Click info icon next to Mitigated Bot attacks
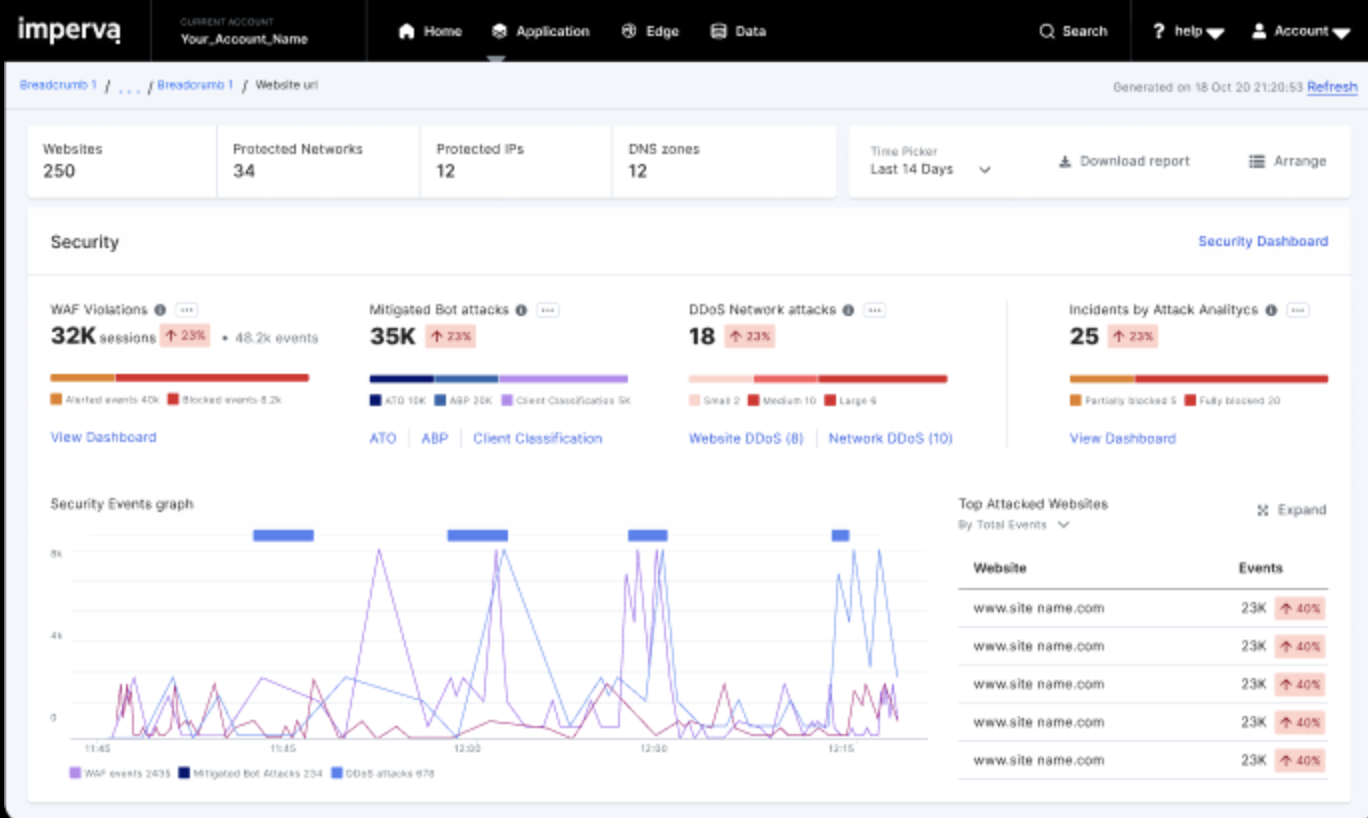This screenshot has width=1368, height=818. tap(521, 310)
